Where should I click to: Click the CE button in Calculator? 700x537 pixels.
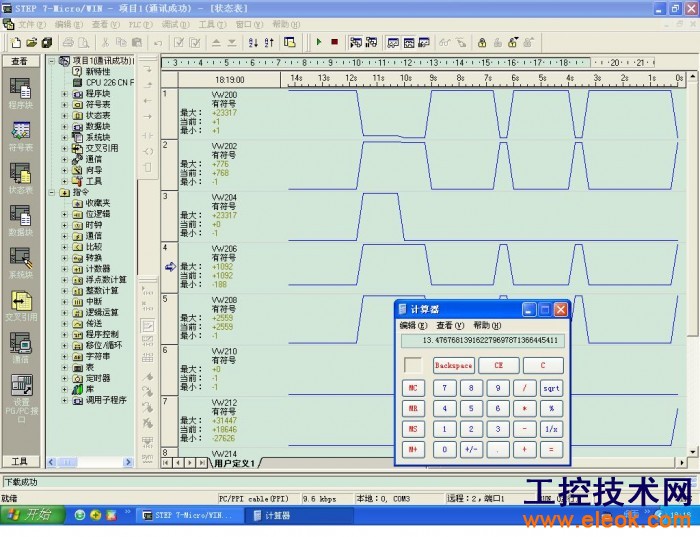[499, 366]
